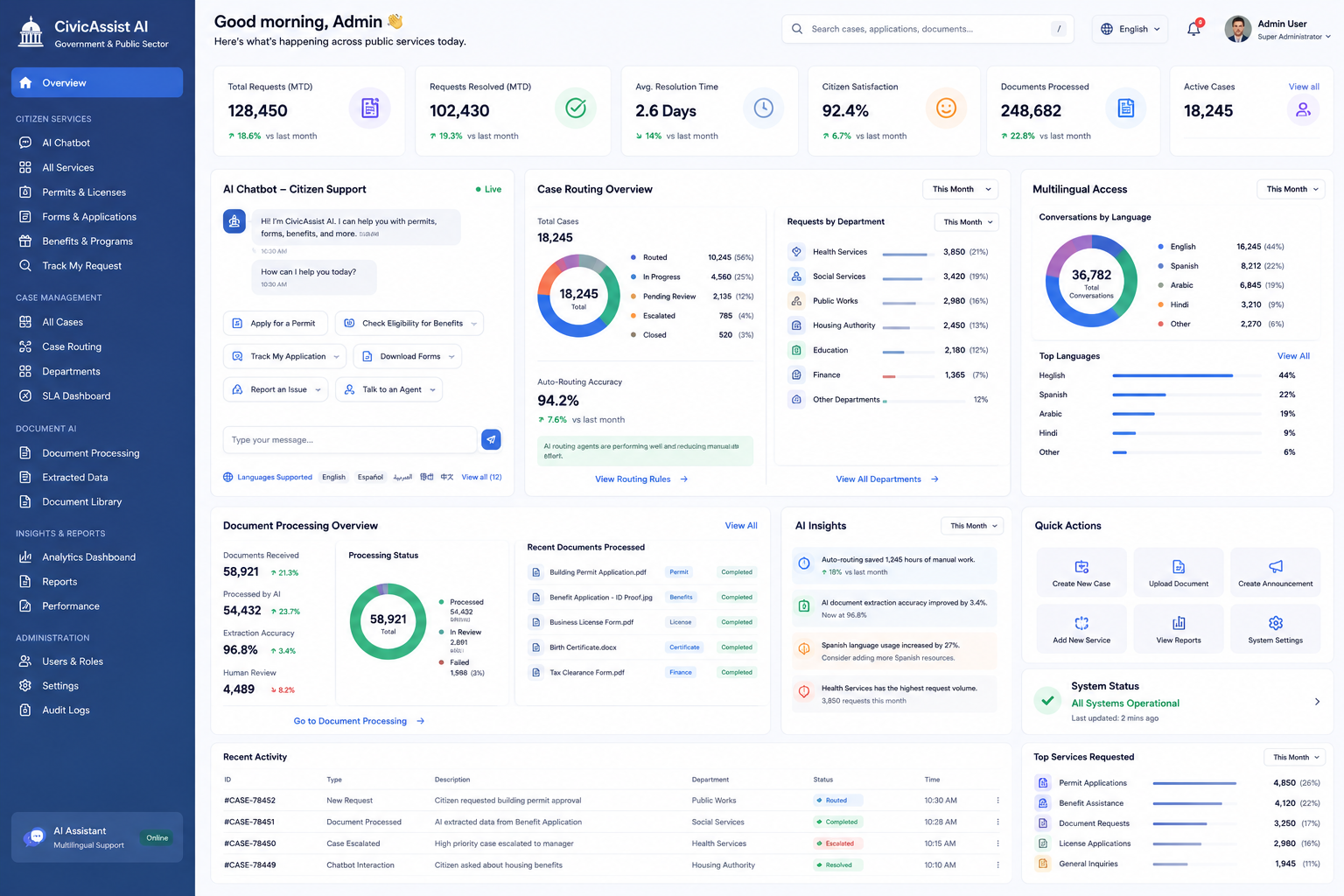Click the Create New Case icon
The image size is (1344, 896).
click(1081, 567)
